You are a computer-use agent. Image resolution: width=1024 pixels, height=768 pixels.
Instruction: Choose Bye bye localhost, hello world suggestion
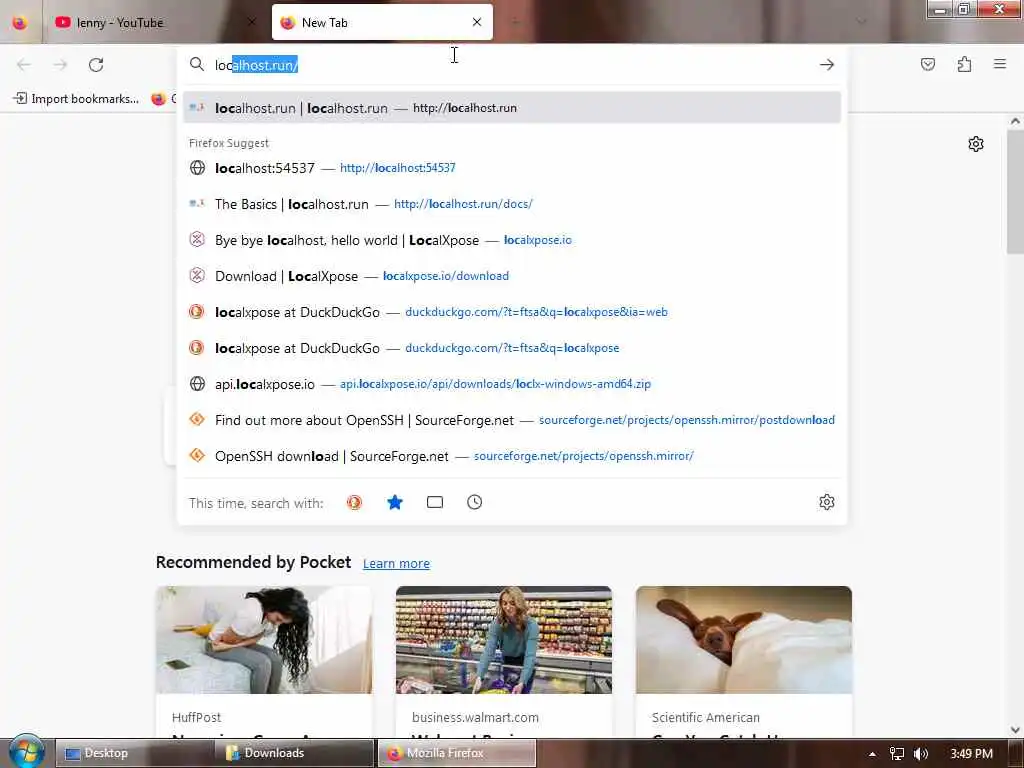point(512,240)
